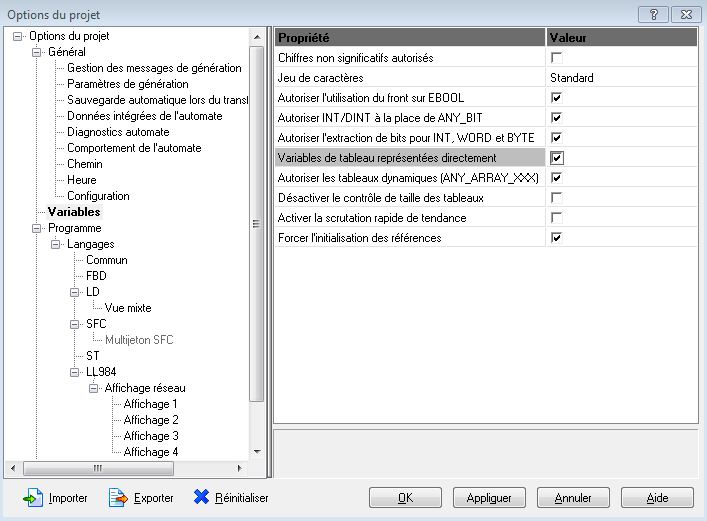Click the Appliquer button

point(489,497)
